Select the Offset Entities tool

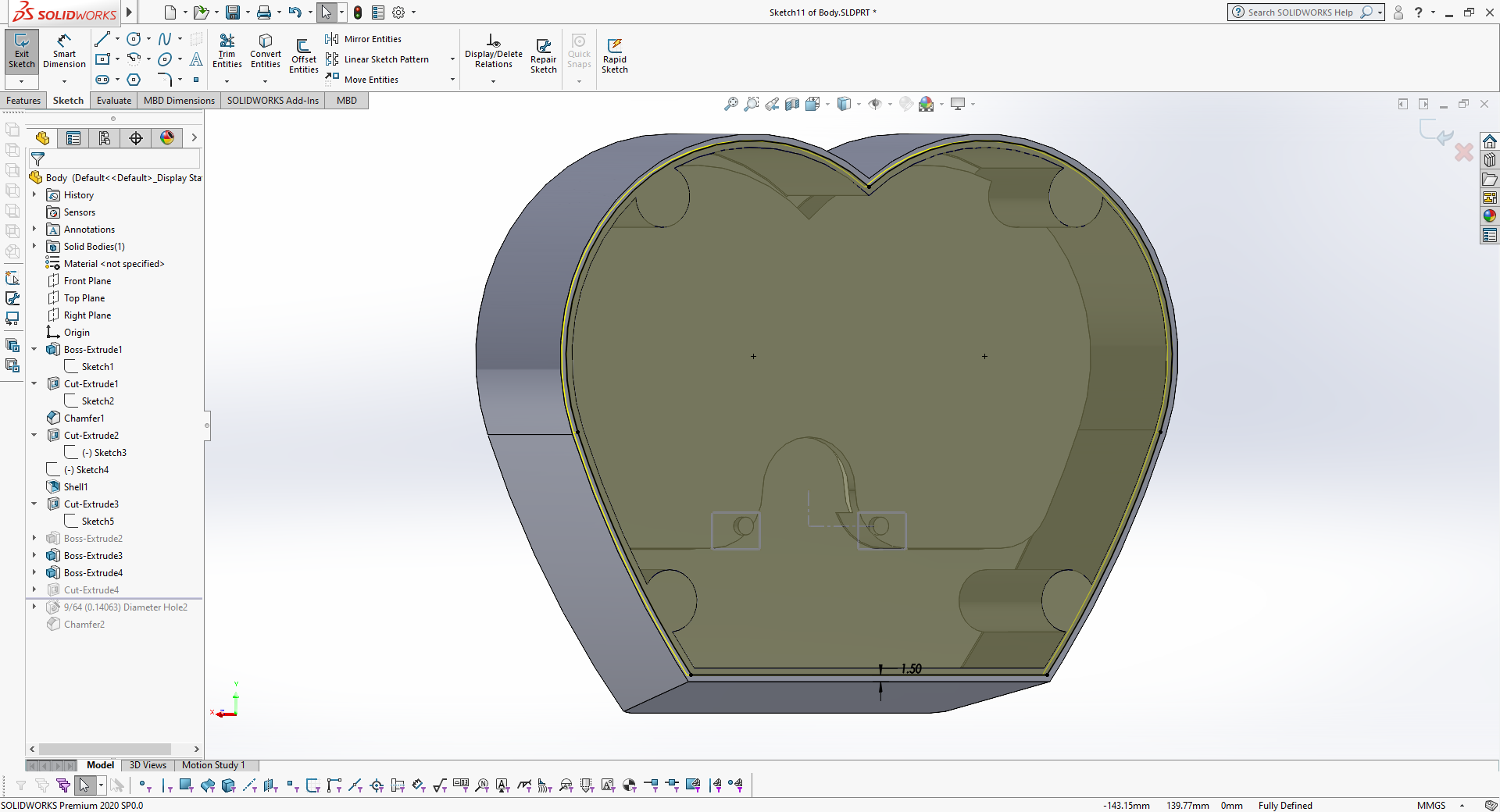coord(303,55)
